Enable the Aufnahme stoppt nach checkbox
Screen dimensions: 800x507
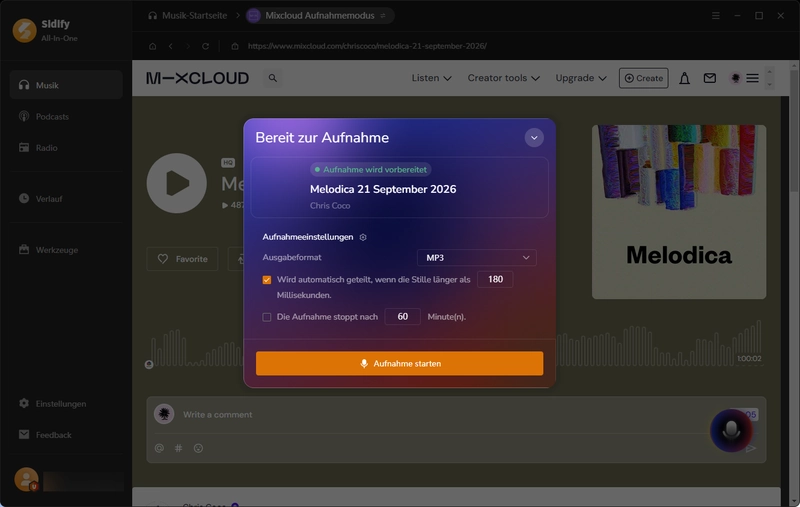[267, 317]
